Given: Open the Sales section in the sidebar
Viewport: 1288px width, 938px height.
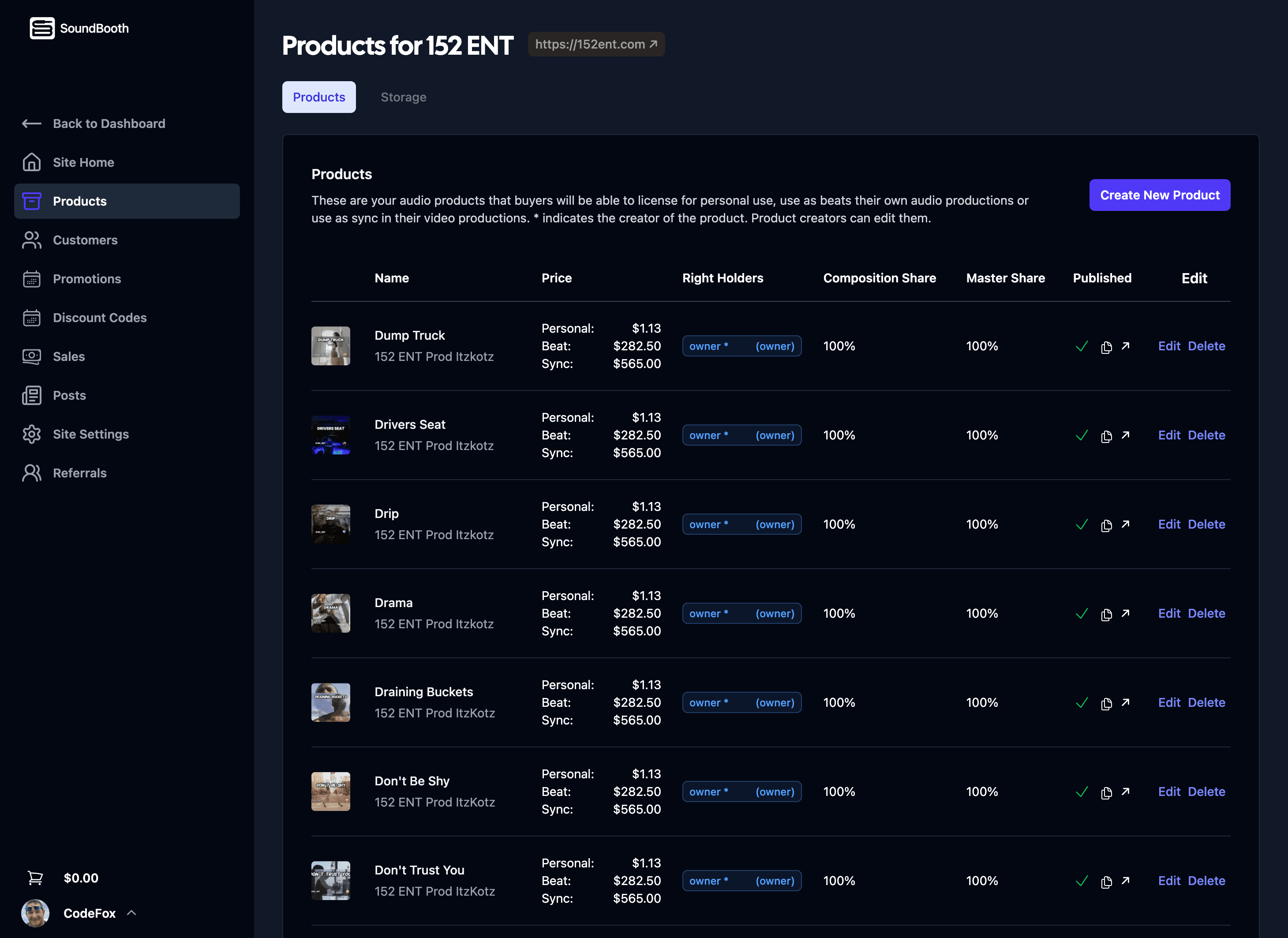Looking at the screenshot, I should (x=69, y=356).
